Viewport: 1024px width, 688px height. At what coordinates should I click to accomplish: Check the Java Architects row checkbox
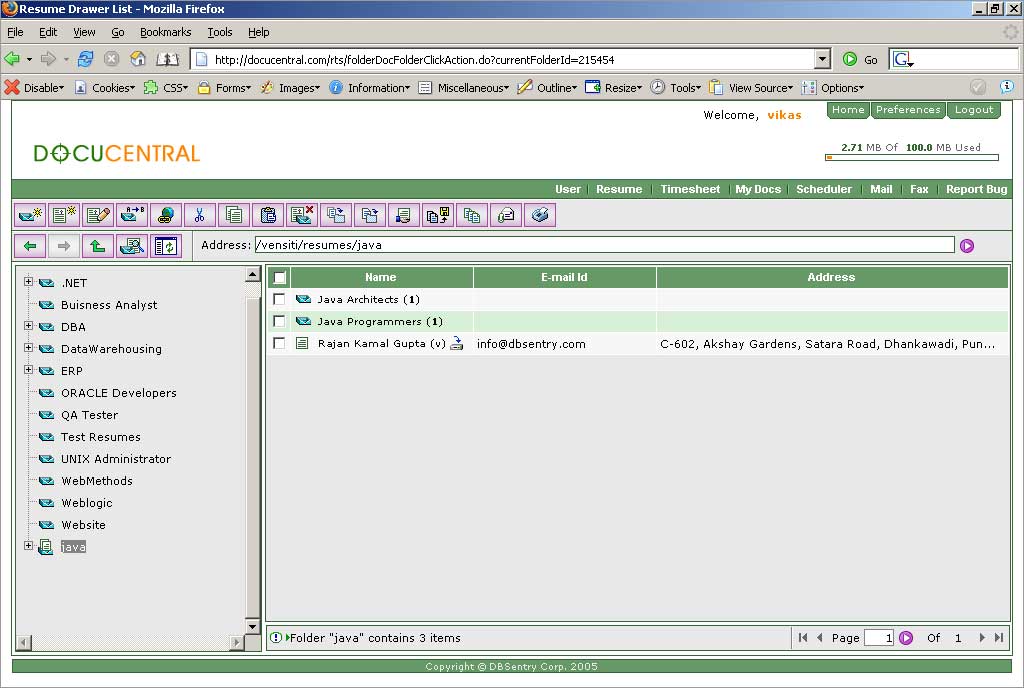279,299
